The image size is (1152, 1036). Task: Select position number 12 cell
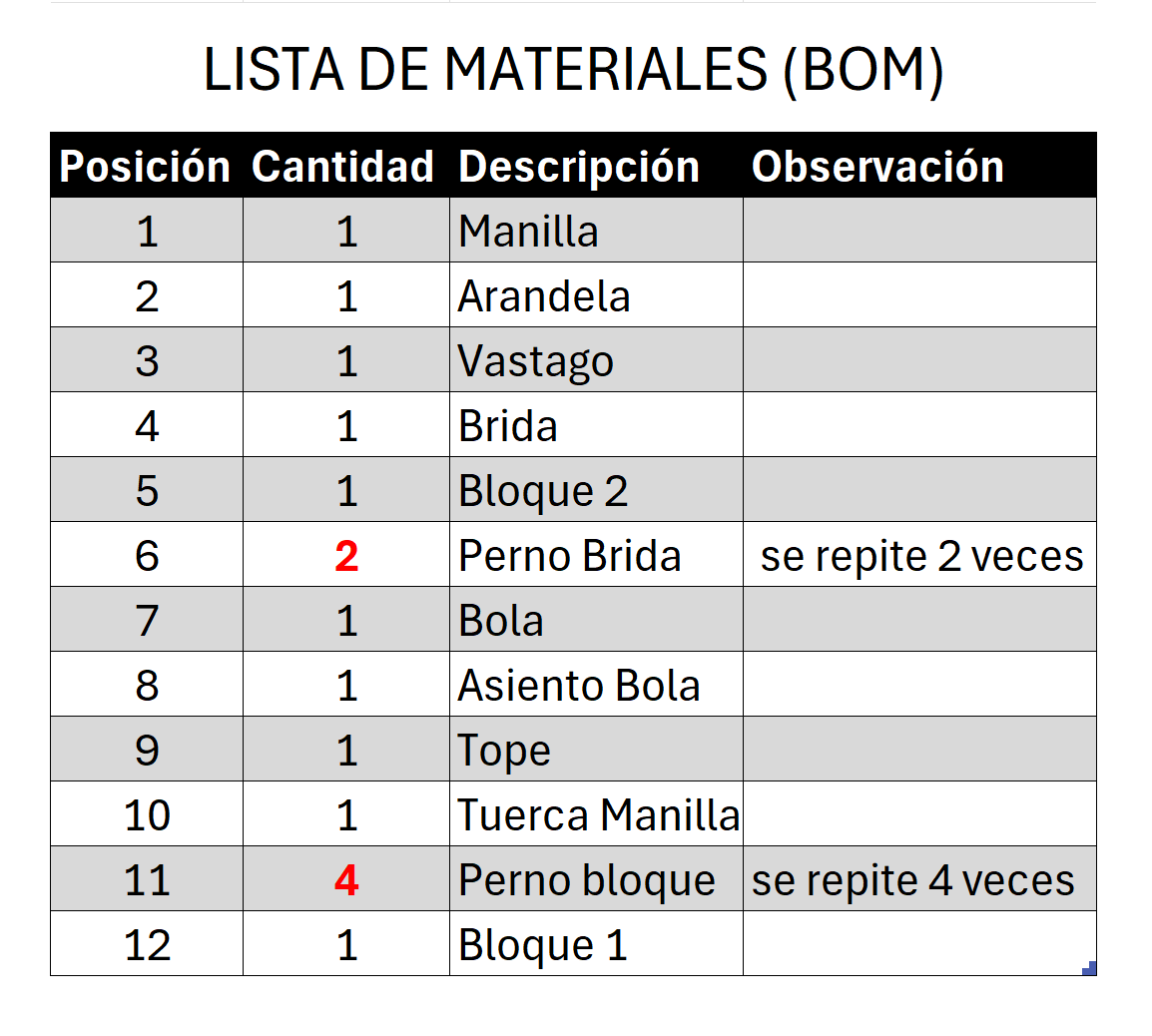point(147,945)
